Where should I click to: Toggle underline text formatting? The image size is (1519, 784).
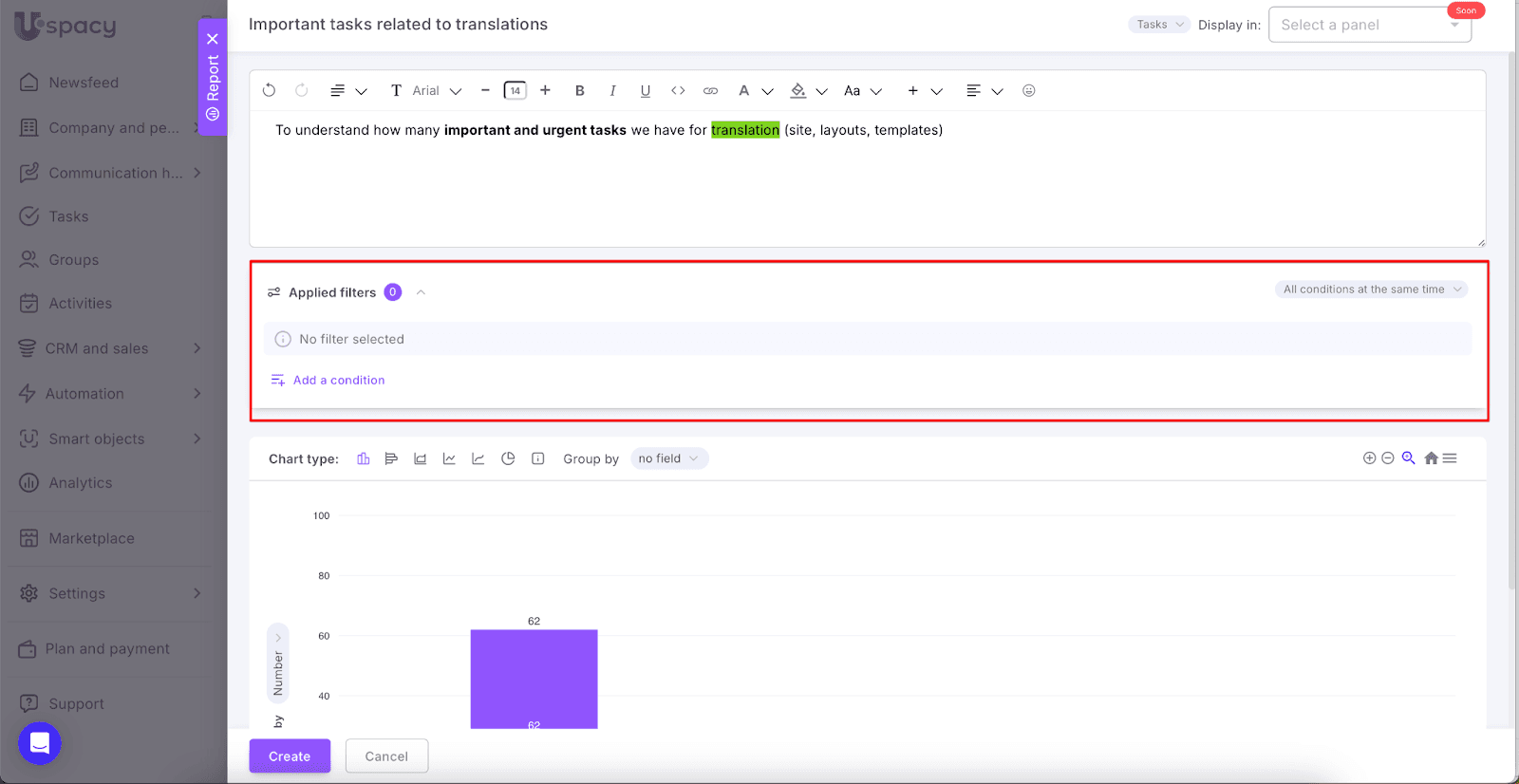click(646, 91)
